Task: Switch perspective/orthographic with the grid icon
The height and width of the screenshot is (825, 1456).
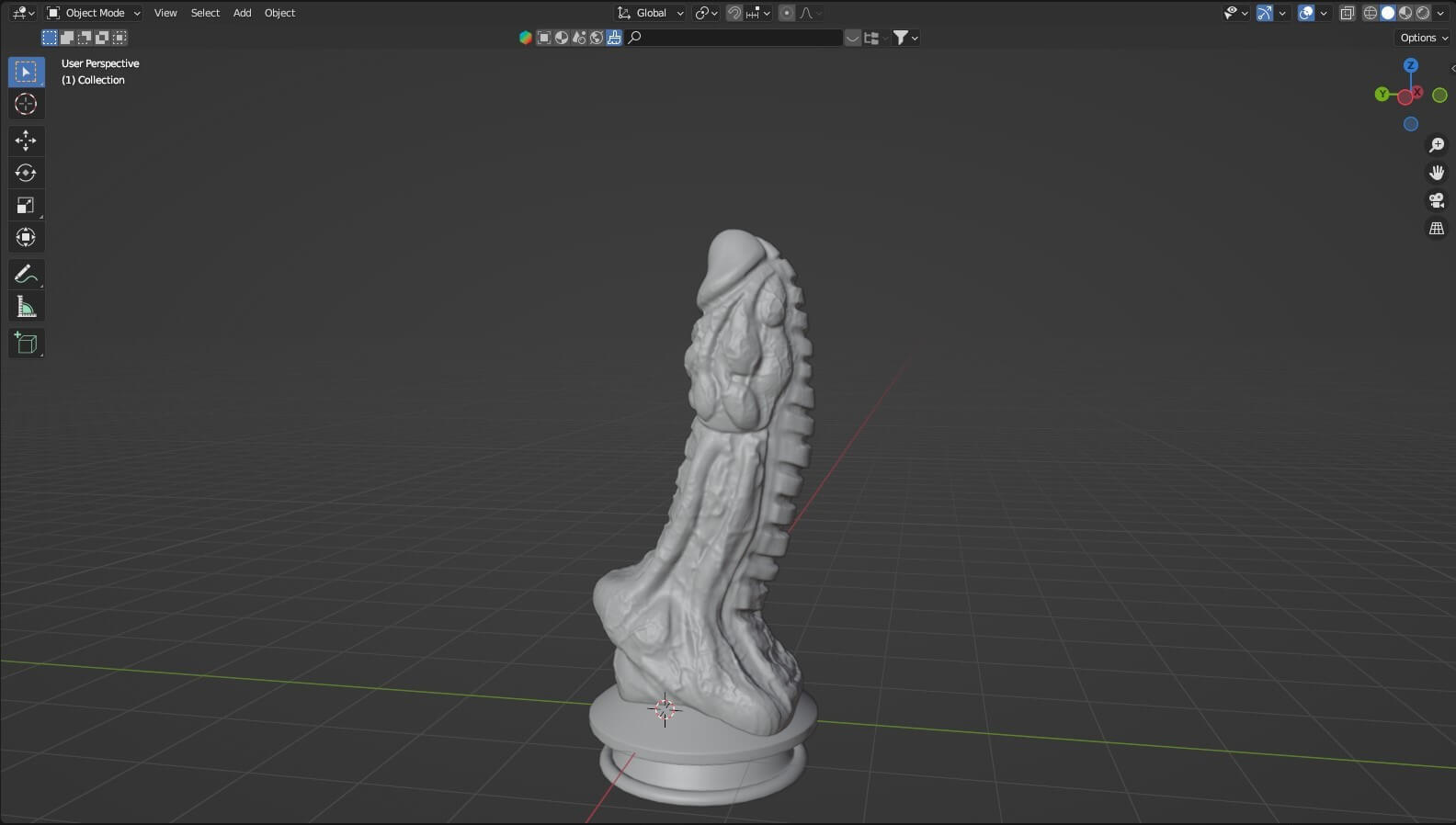Action: point(1436,228)
